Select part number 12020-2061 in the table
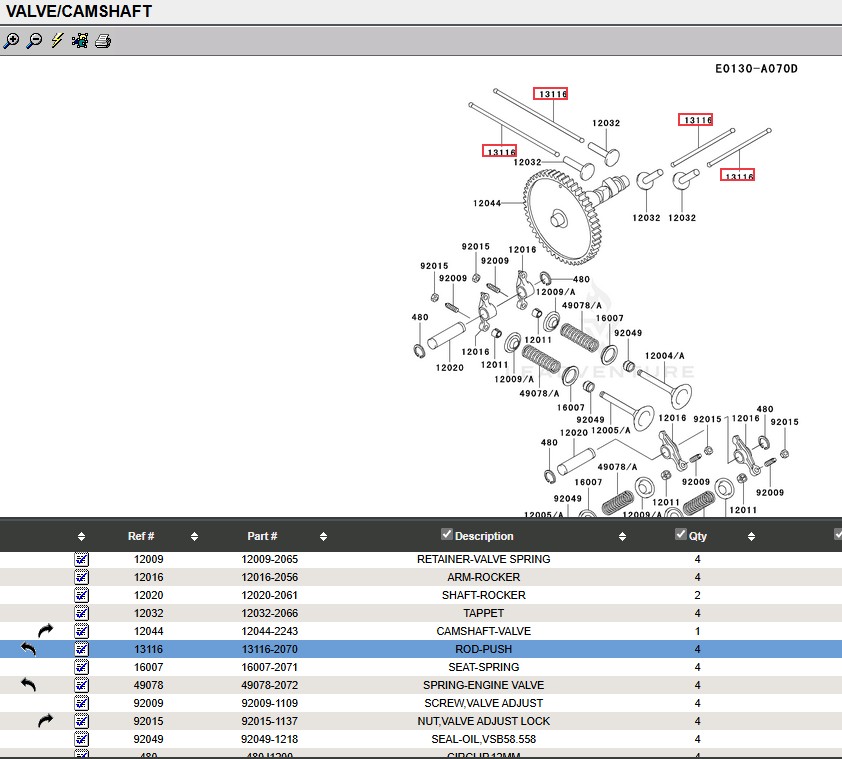 pos(270,595)
